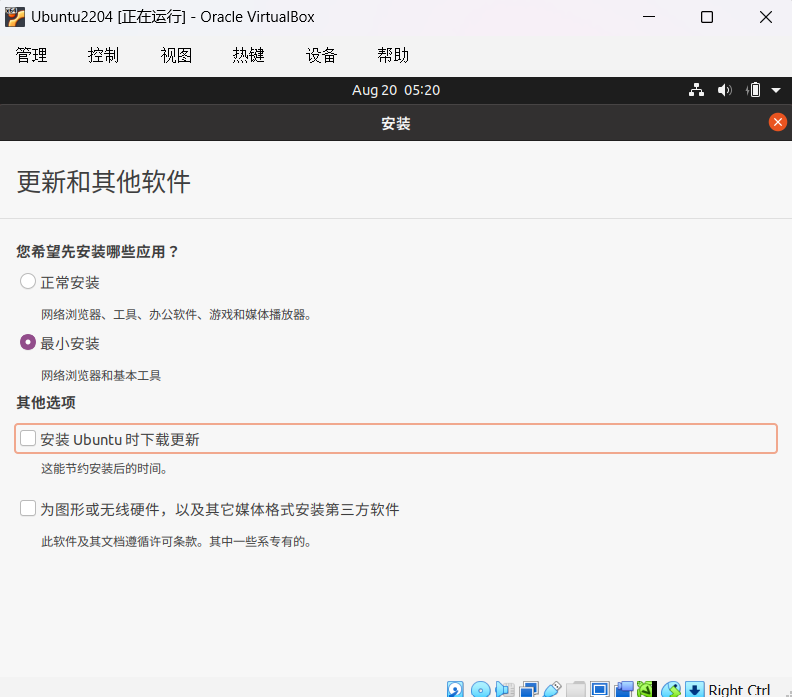Check 安装 Ubuntu 时下载更新 checkbox
This screenshot has height=697, width=792.
point(28,438)
